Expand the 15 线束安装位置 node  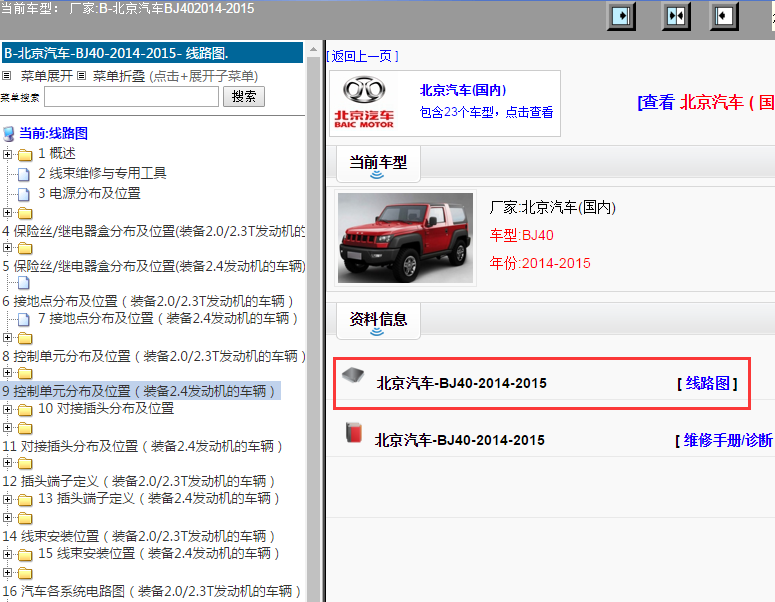[x=7, y=554]
